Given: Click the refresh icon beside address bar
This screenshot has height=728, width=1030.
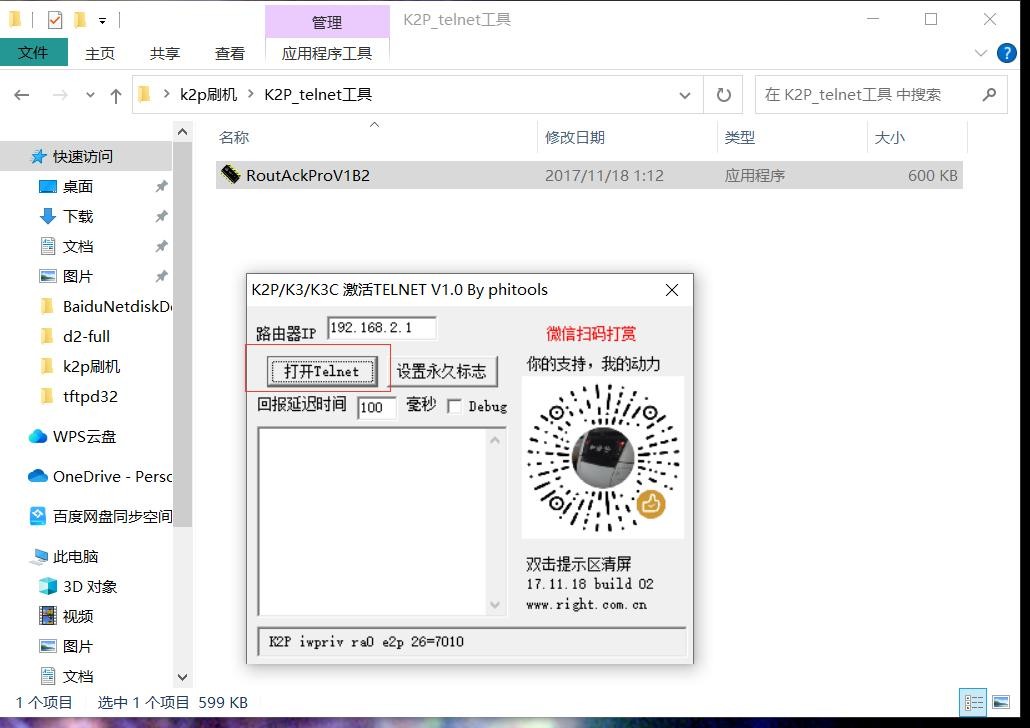Looking at the screenshot, I should 723,95.
